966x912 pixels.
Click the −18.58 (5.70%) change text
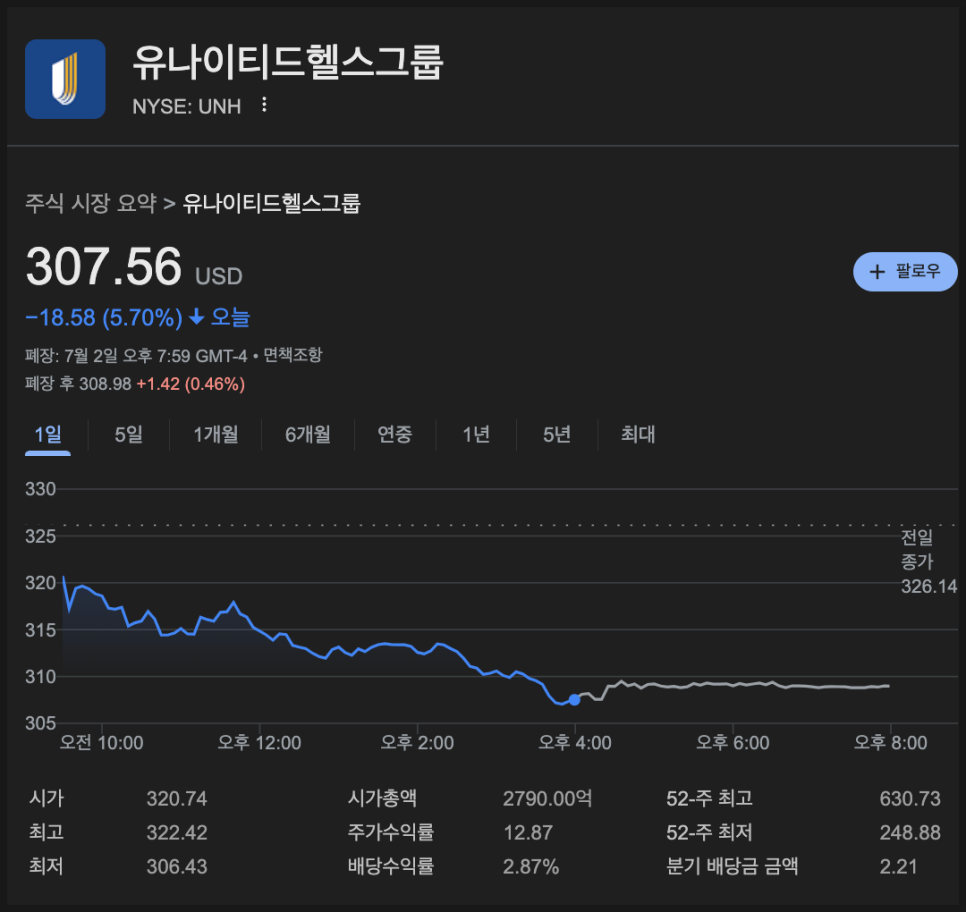point(104,318)
